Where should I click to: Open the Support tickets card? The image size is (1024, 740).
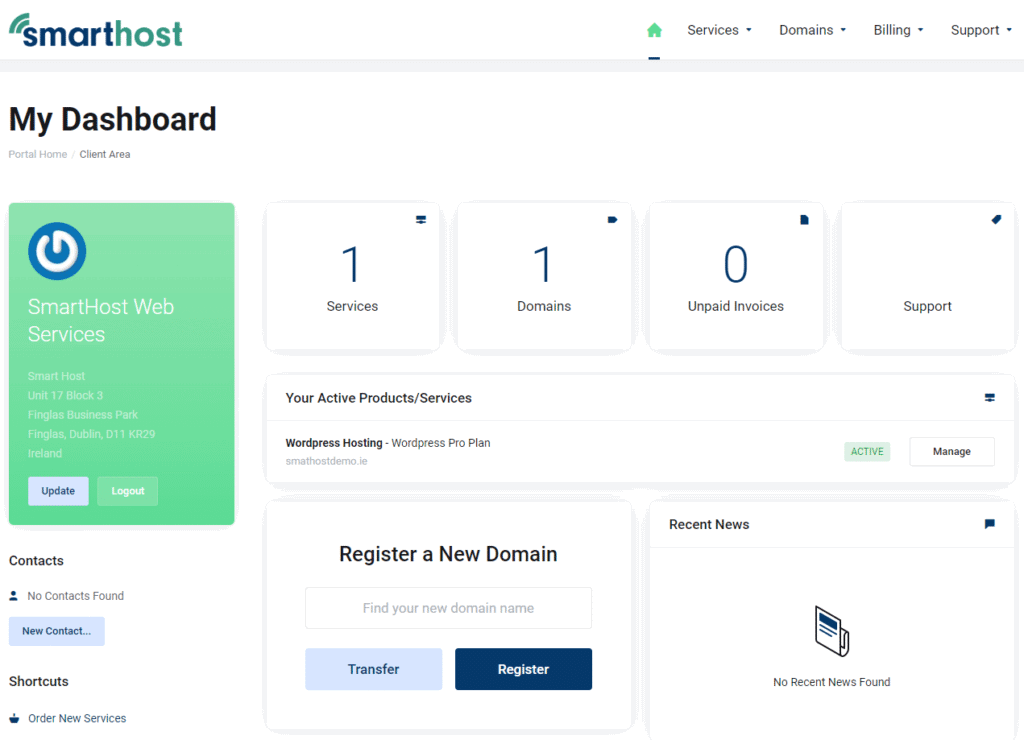click(x=927, y=276)
